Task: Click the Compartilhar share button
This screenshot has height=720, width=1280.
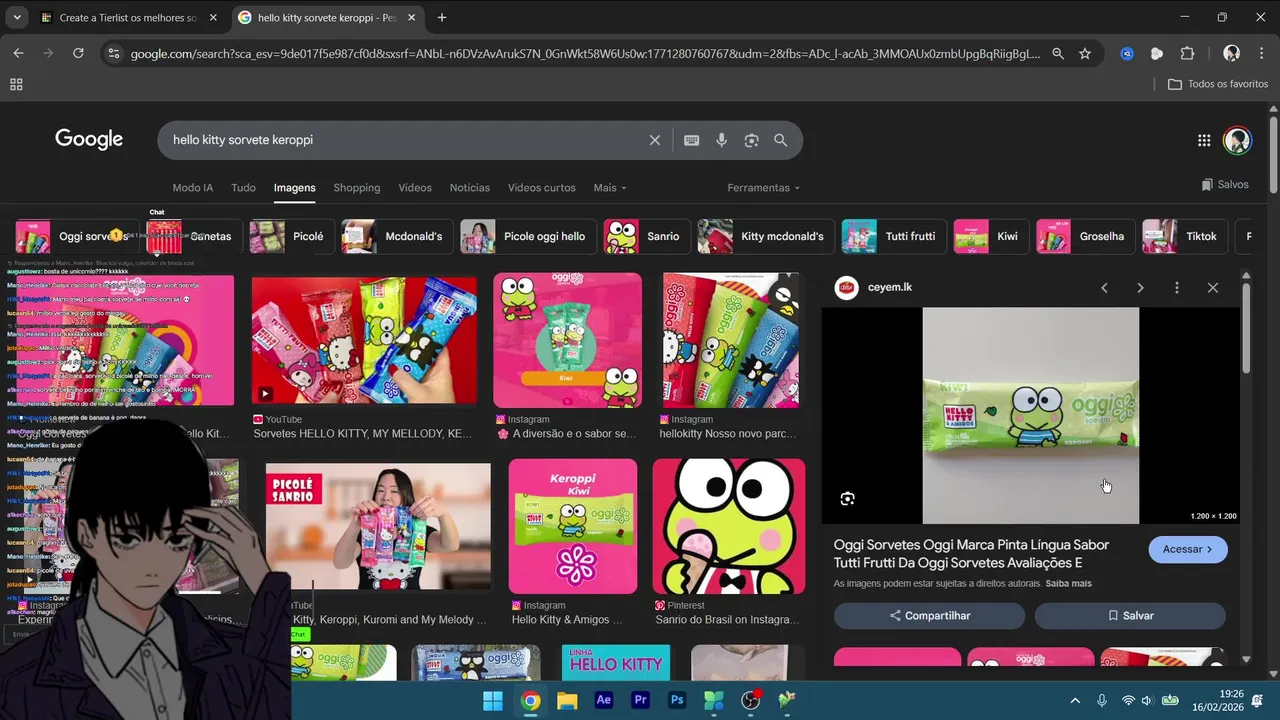Action: click(x=929, y=616)
